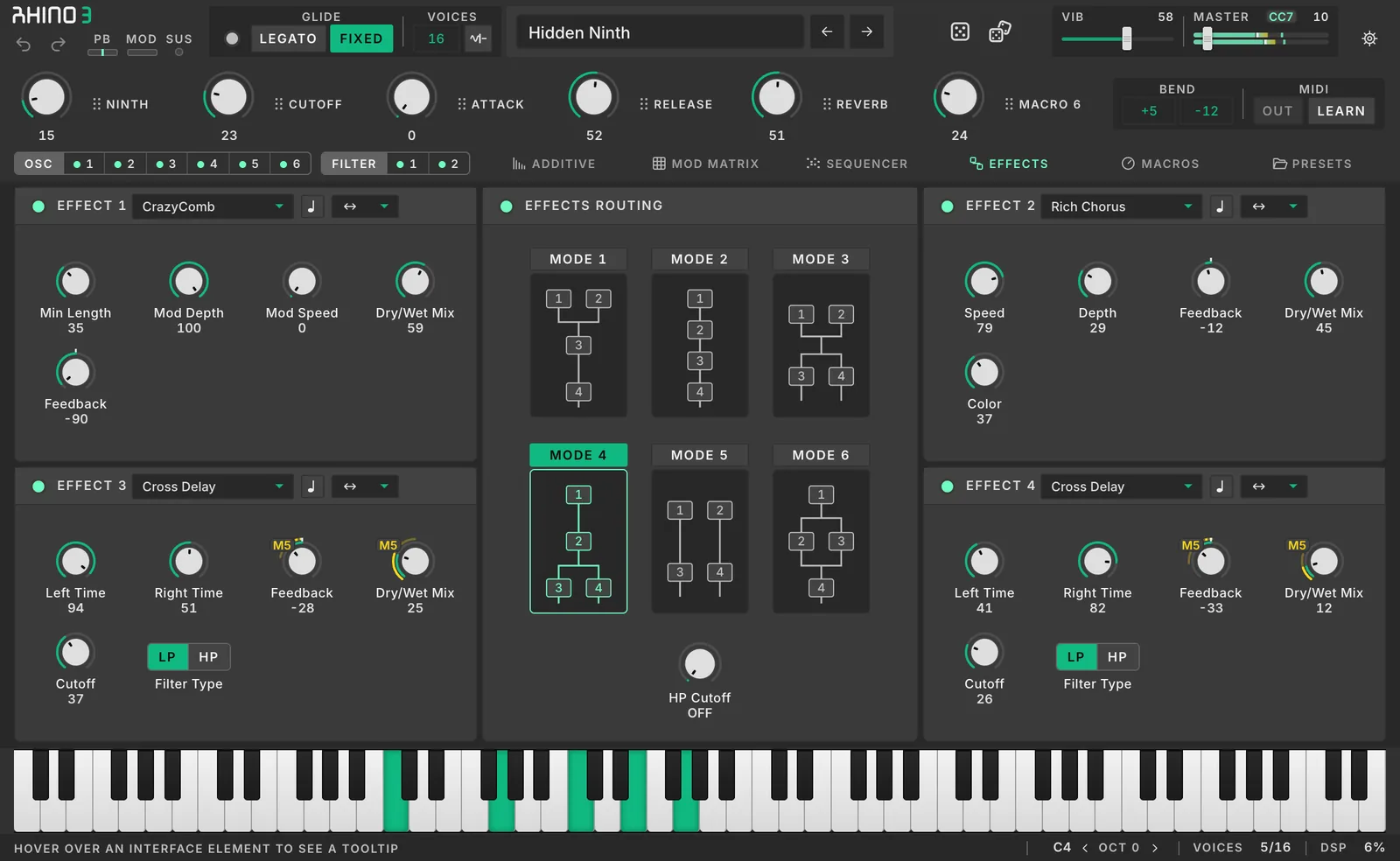The height and width of the screenshot is (861, 1400).
Task: Go to the previous preset arrow
Action: 827,32
